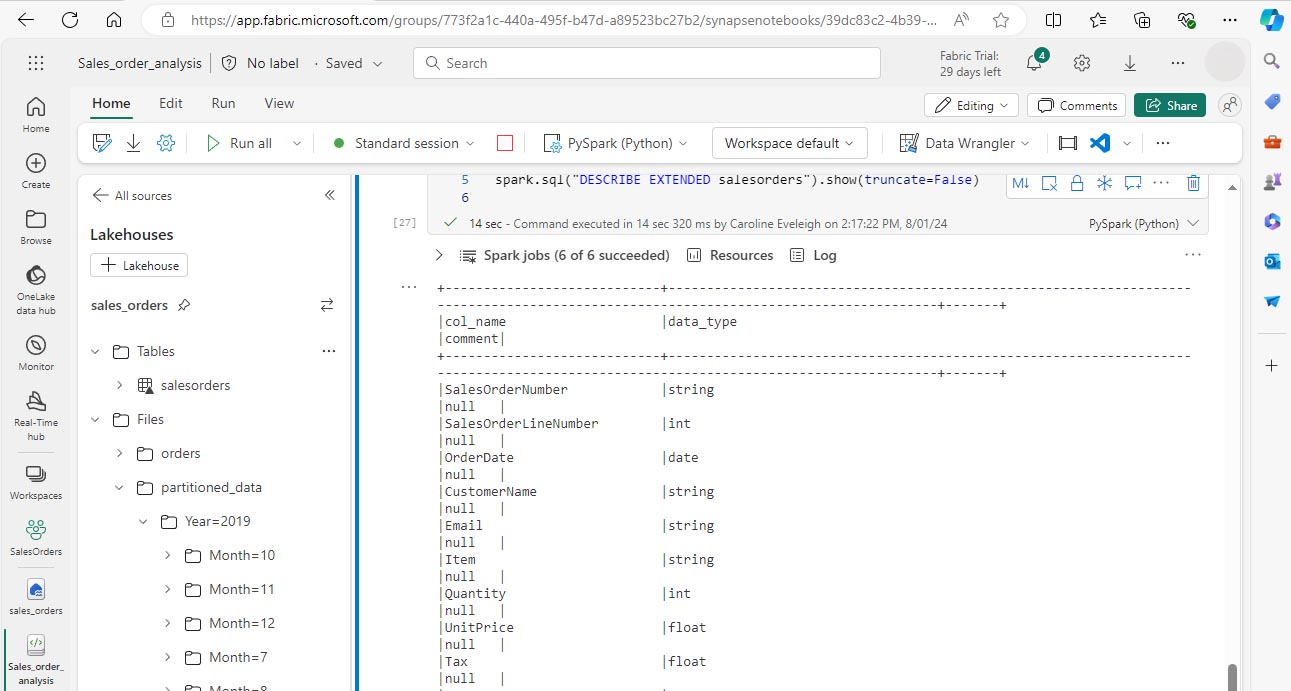Viewport: 1291px width, 691px height.
Task: Switch to the Edit tab
Action: click(x=171, y=103)
